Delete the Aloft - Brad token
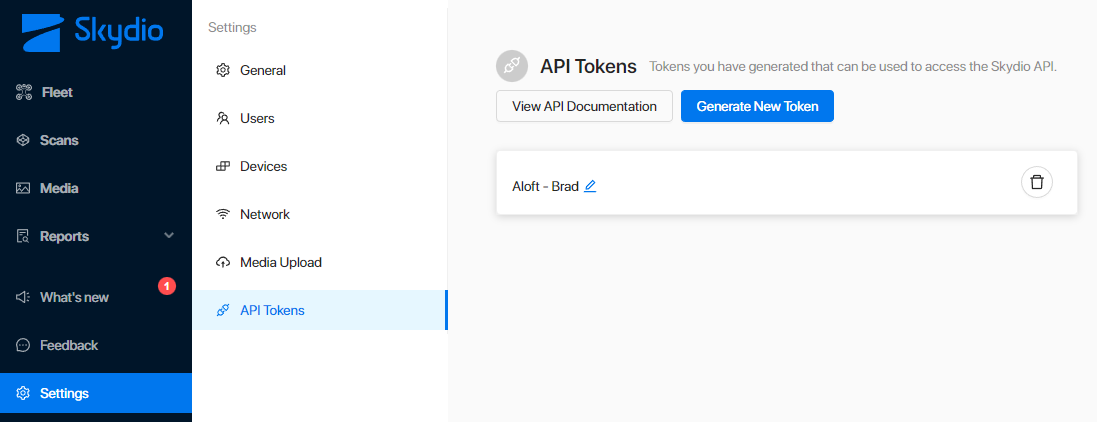Screen dimensions: 1097x422 coord(1037,182)
